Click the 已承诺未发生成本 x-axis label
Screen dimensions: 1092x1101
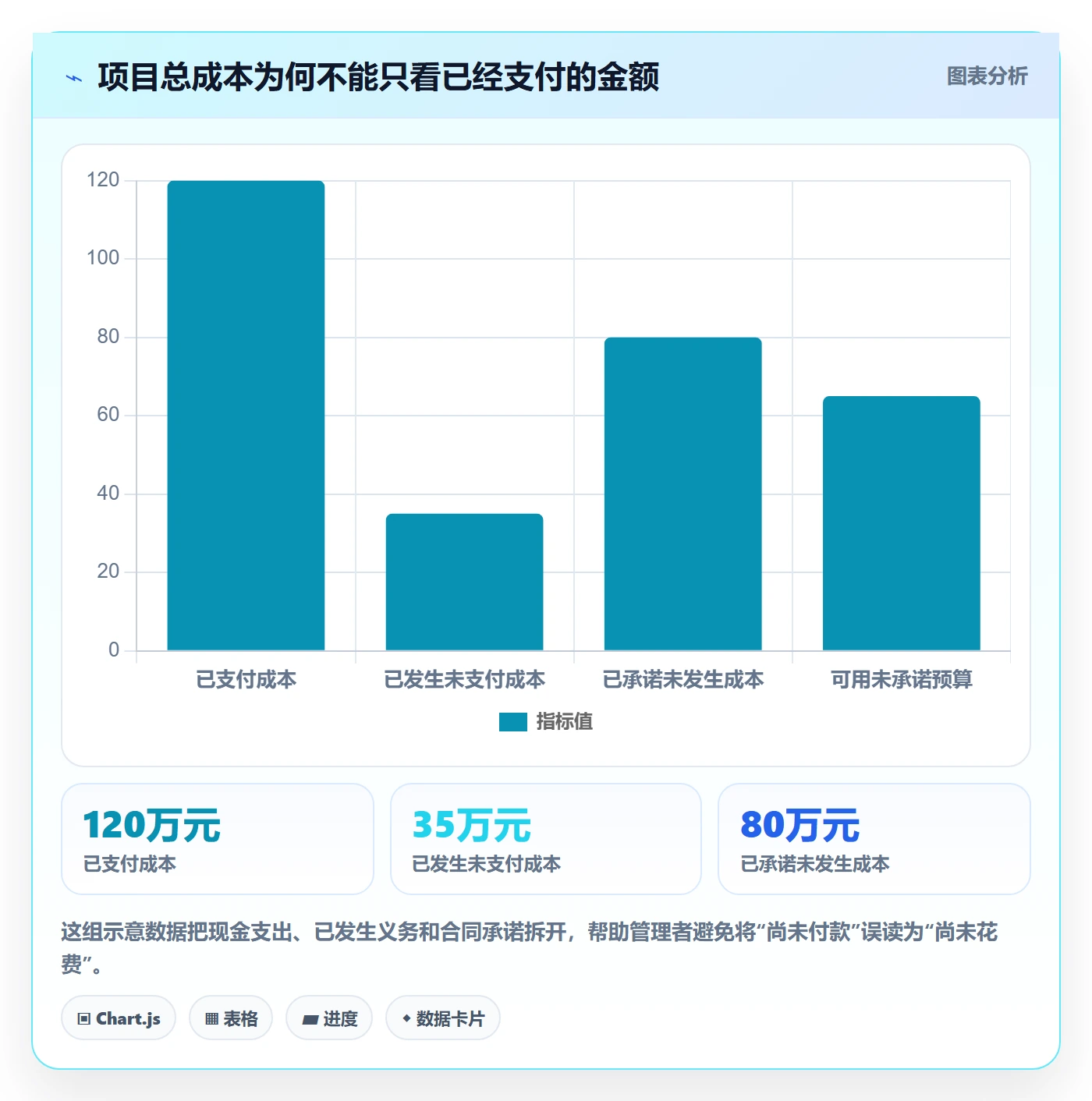(682, 680)
